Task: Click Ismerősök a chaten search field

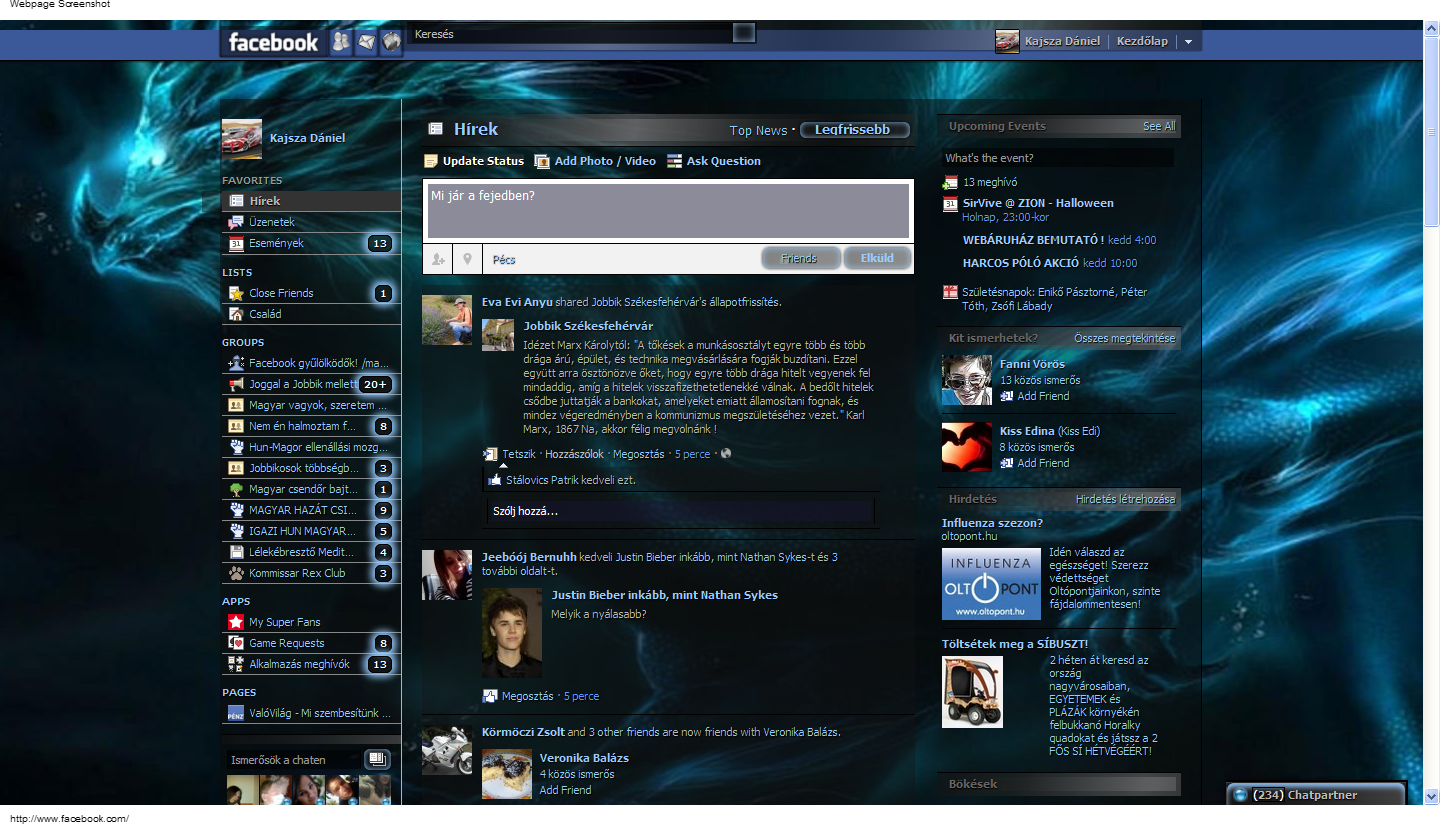Action: (x=293, y=760)
